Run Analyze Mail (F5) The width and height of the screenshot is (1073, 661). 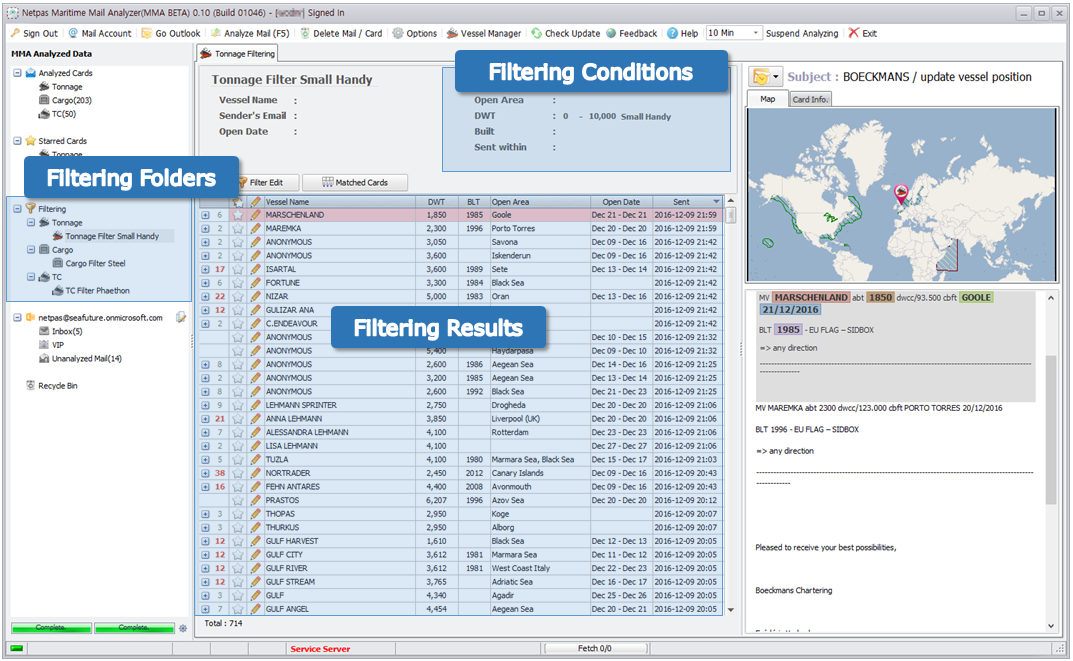point(250,33)
